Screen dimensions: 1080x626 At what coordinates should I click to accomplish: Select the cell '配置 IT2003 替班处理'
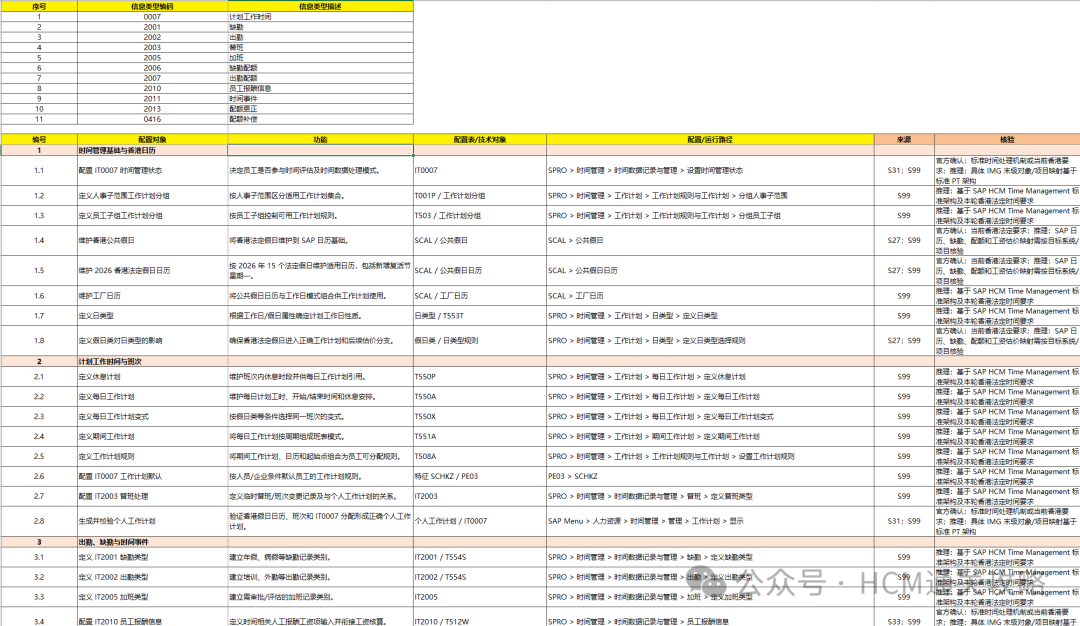[x=152, y=496]
